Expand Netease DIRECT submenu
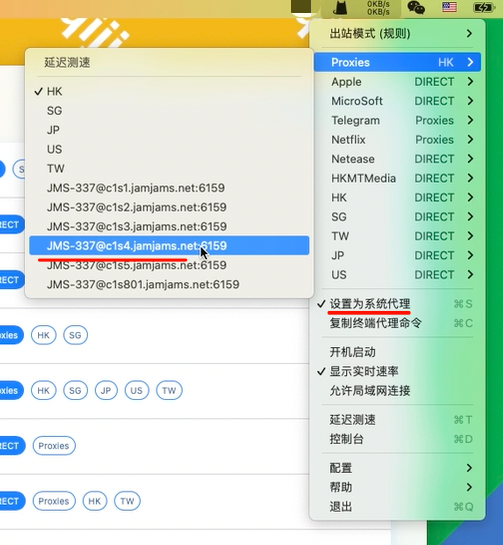 point(397,159)
